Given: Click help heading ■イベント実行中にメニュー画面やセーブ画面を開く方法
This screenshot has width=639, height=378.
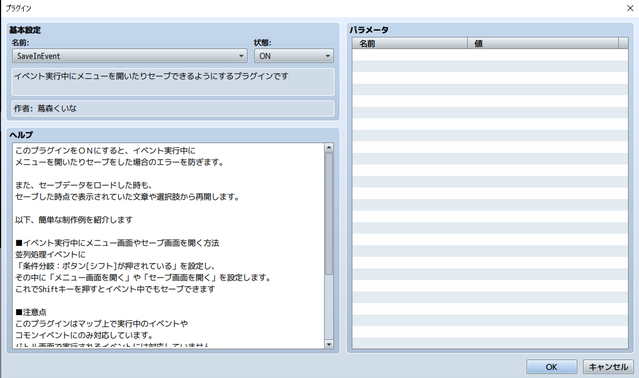Looking at the screenshot, I should pyautogui.click(x=117, y=243).
